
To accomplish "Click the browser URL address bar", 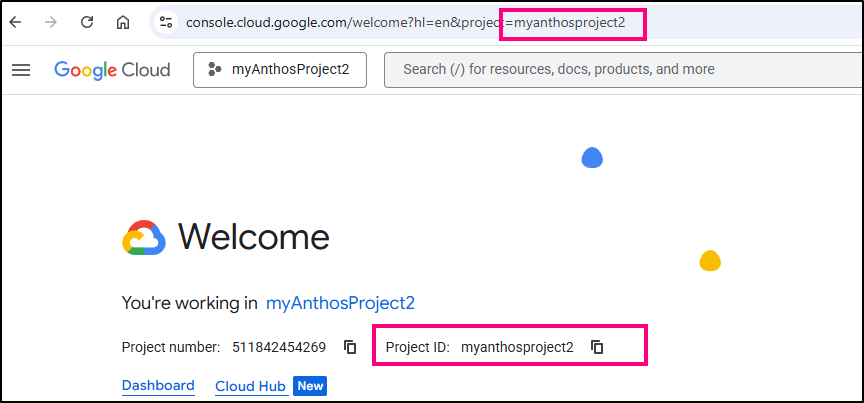I will point(400,22).
